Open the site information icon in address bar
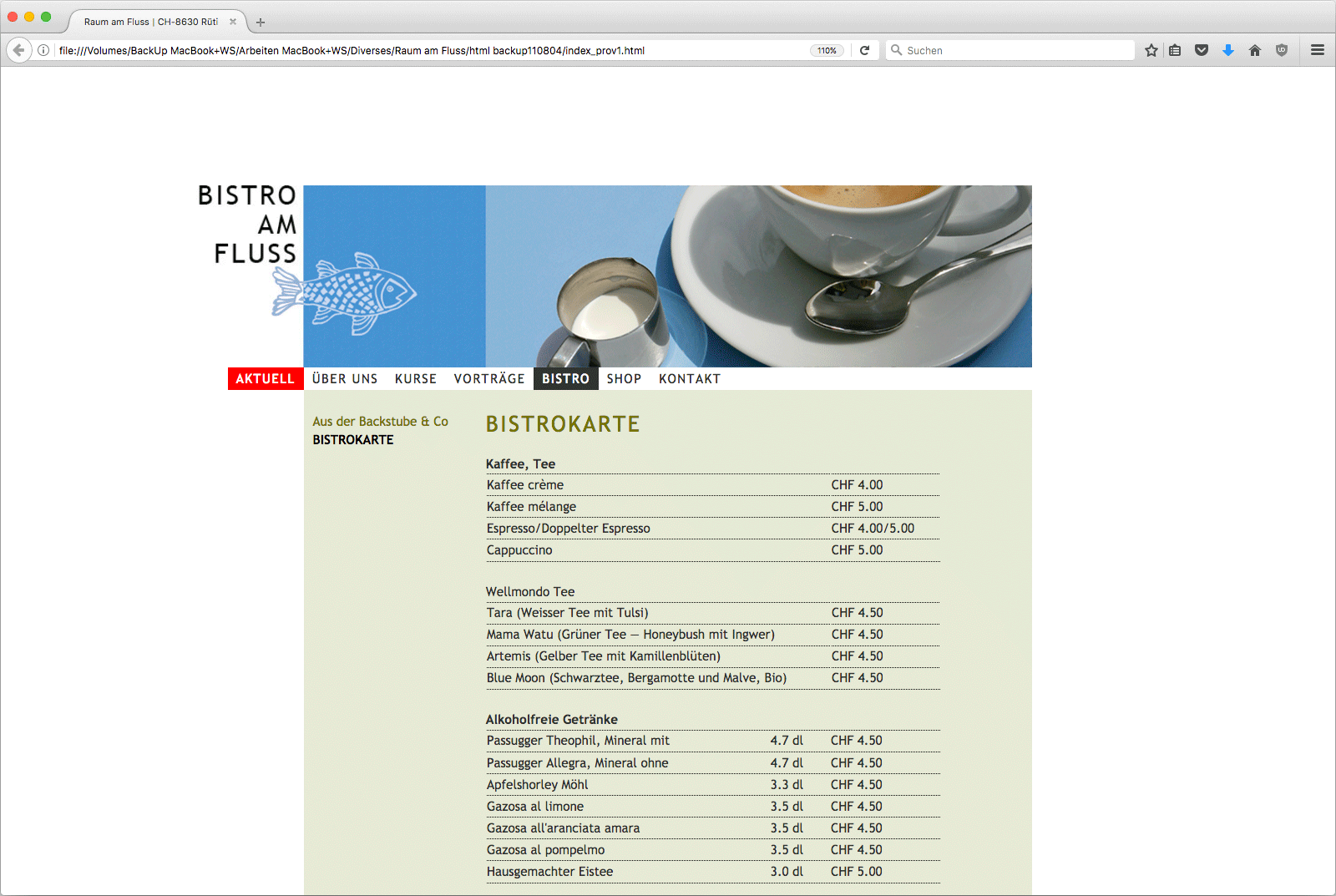1336x896 pixels. click(x=43, y=50)
